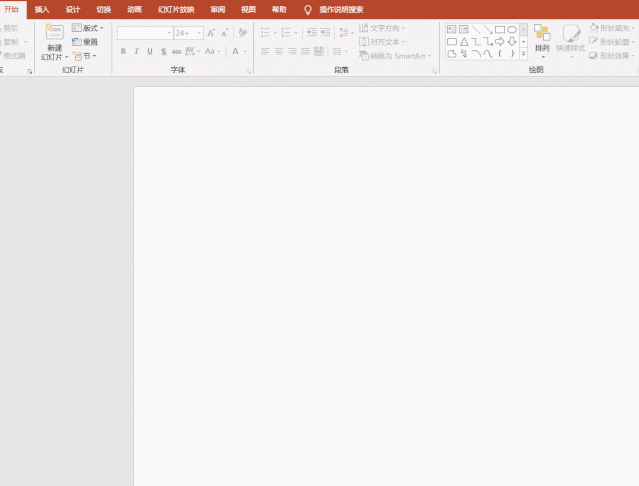This screenshot has height=486, width=639.
Task: Click the increase font size icon
Action: tap(211, 33)
